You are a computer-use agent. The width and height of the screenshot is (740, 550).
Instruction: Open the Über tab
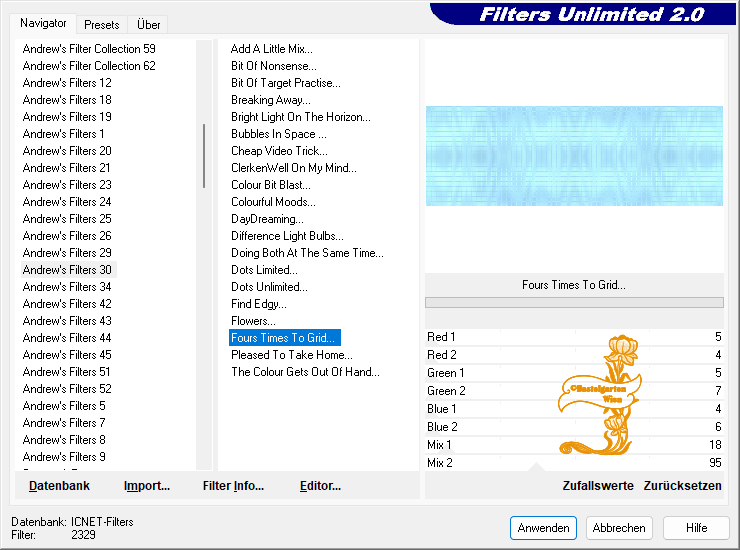(x=148, y=25)
